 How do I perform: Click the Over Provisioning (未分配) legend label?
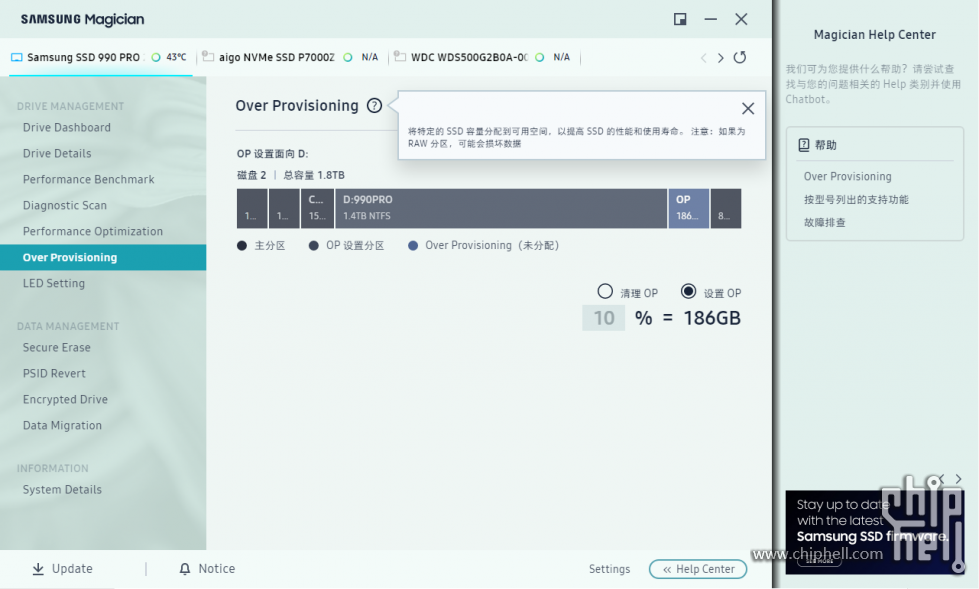click(492, 245)
